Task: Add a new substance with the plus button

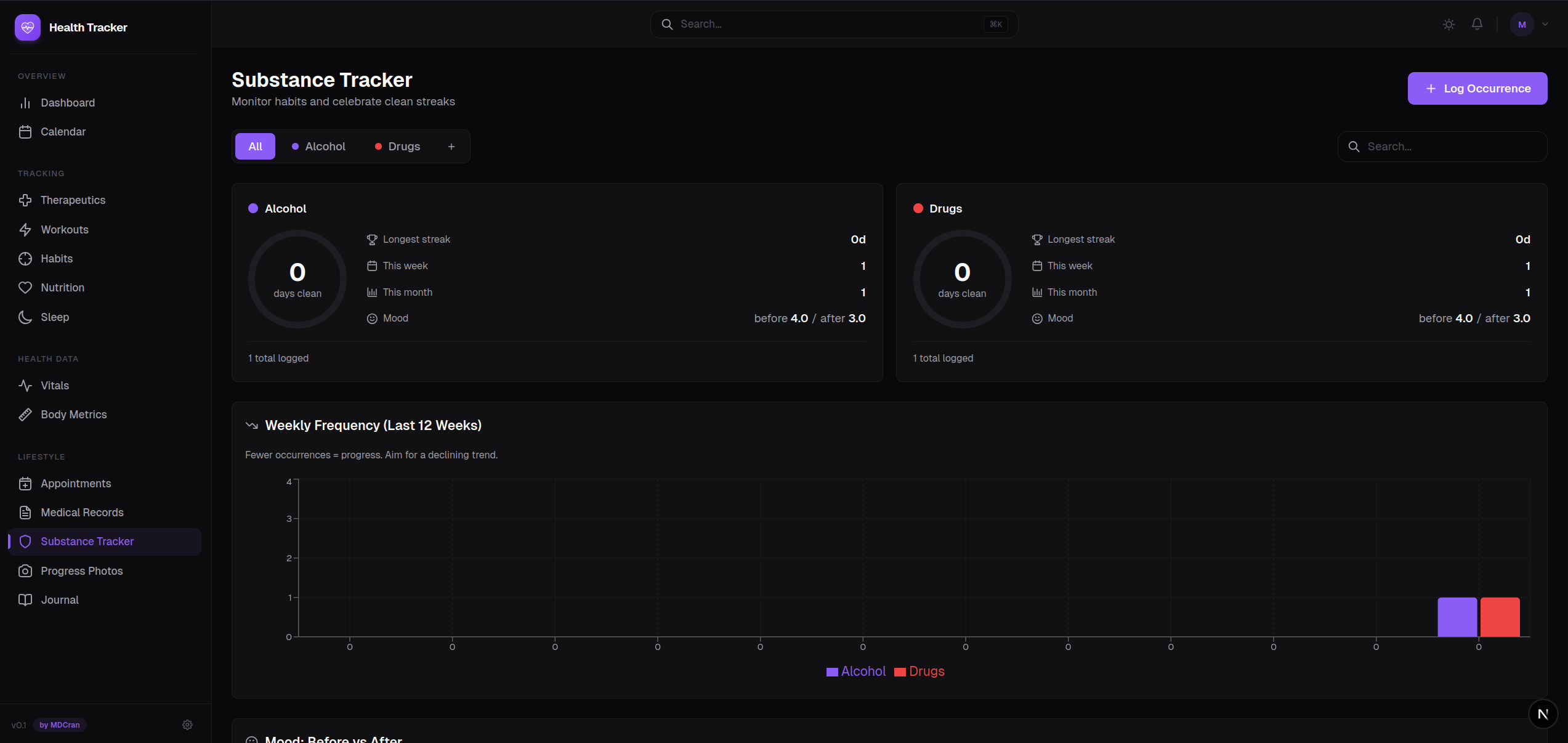Action: click(451, 147)
